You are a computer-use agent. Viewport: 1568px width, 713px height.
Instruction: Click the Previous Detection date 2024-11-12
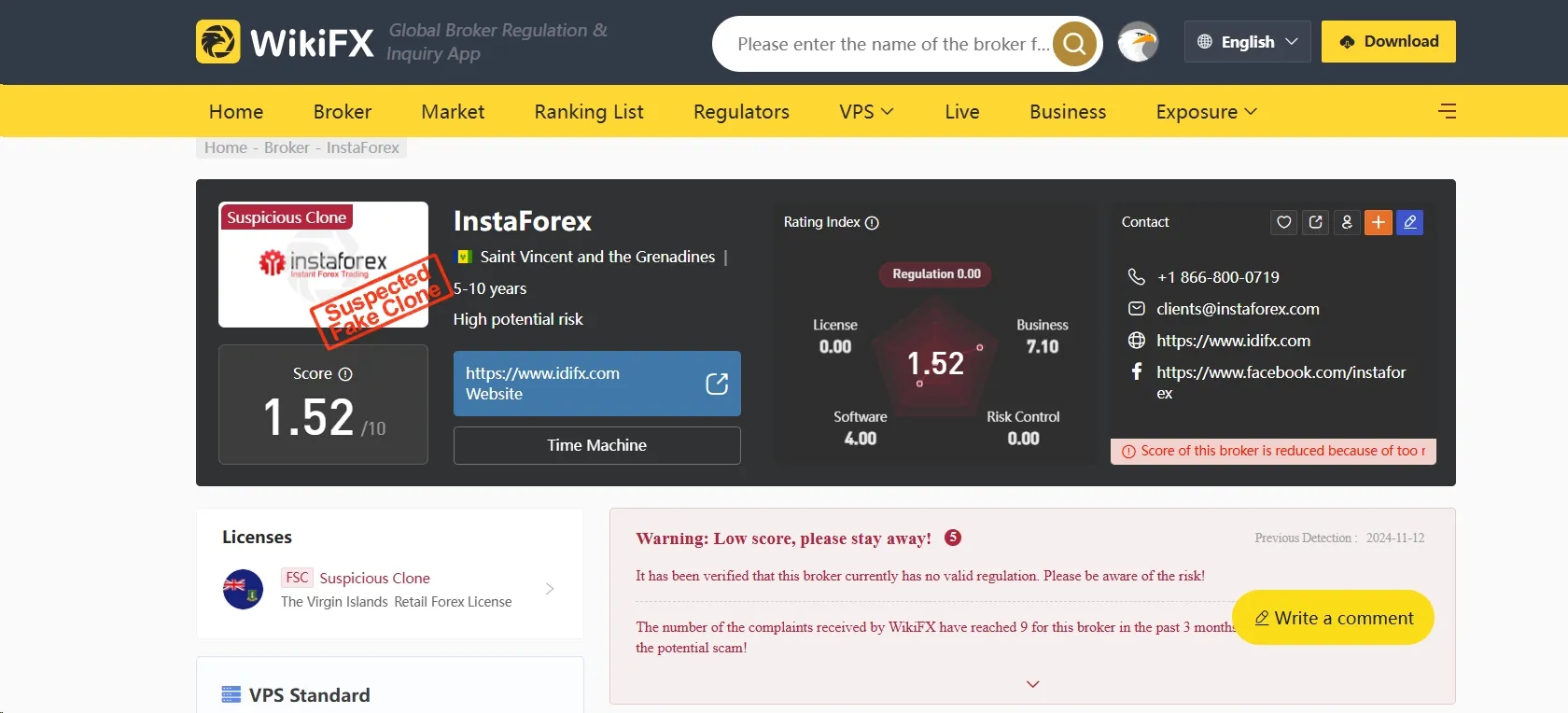(1395, 538)
